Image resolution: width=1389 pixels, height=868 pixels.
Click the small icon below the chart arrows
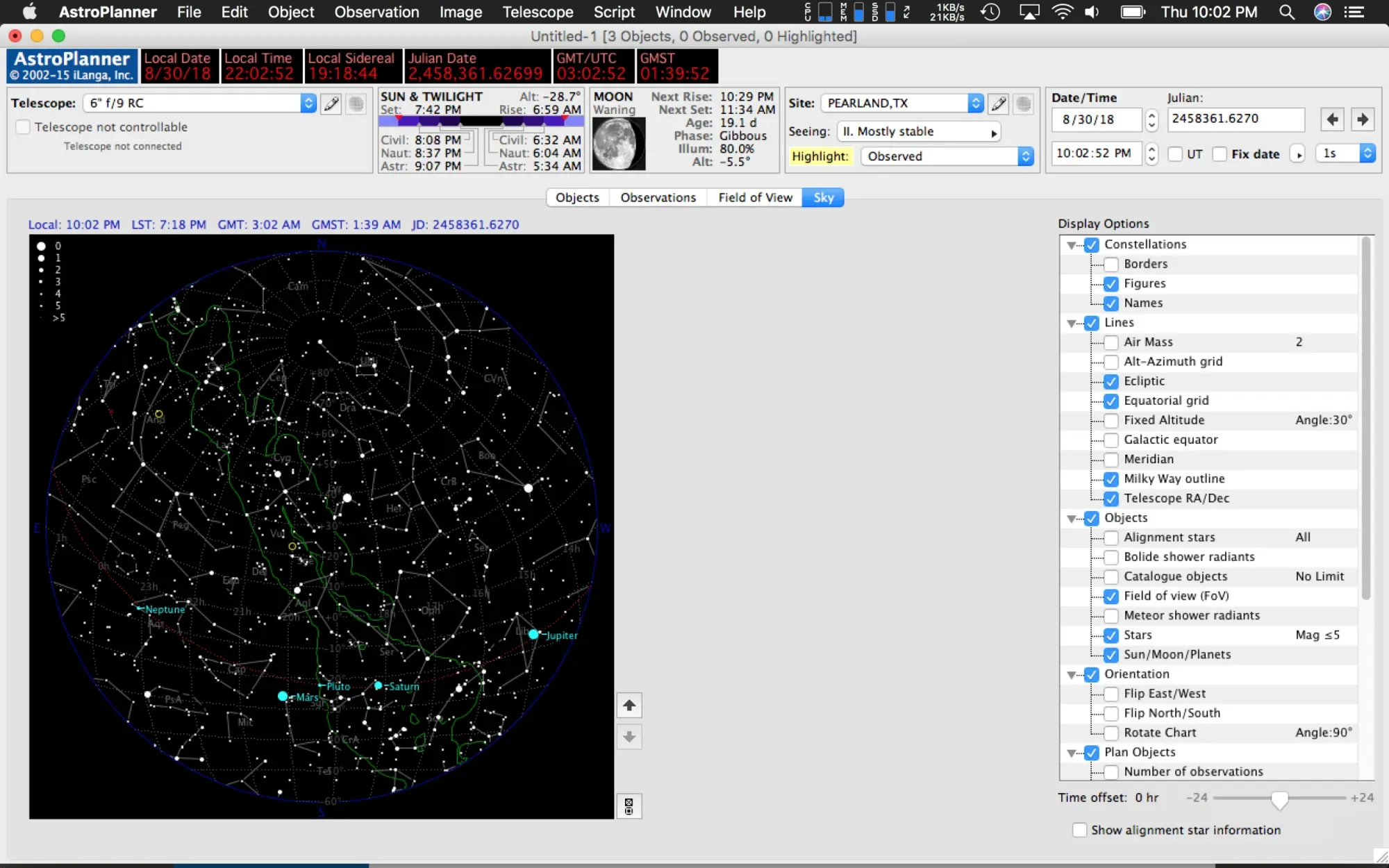(x=629, y=806)
